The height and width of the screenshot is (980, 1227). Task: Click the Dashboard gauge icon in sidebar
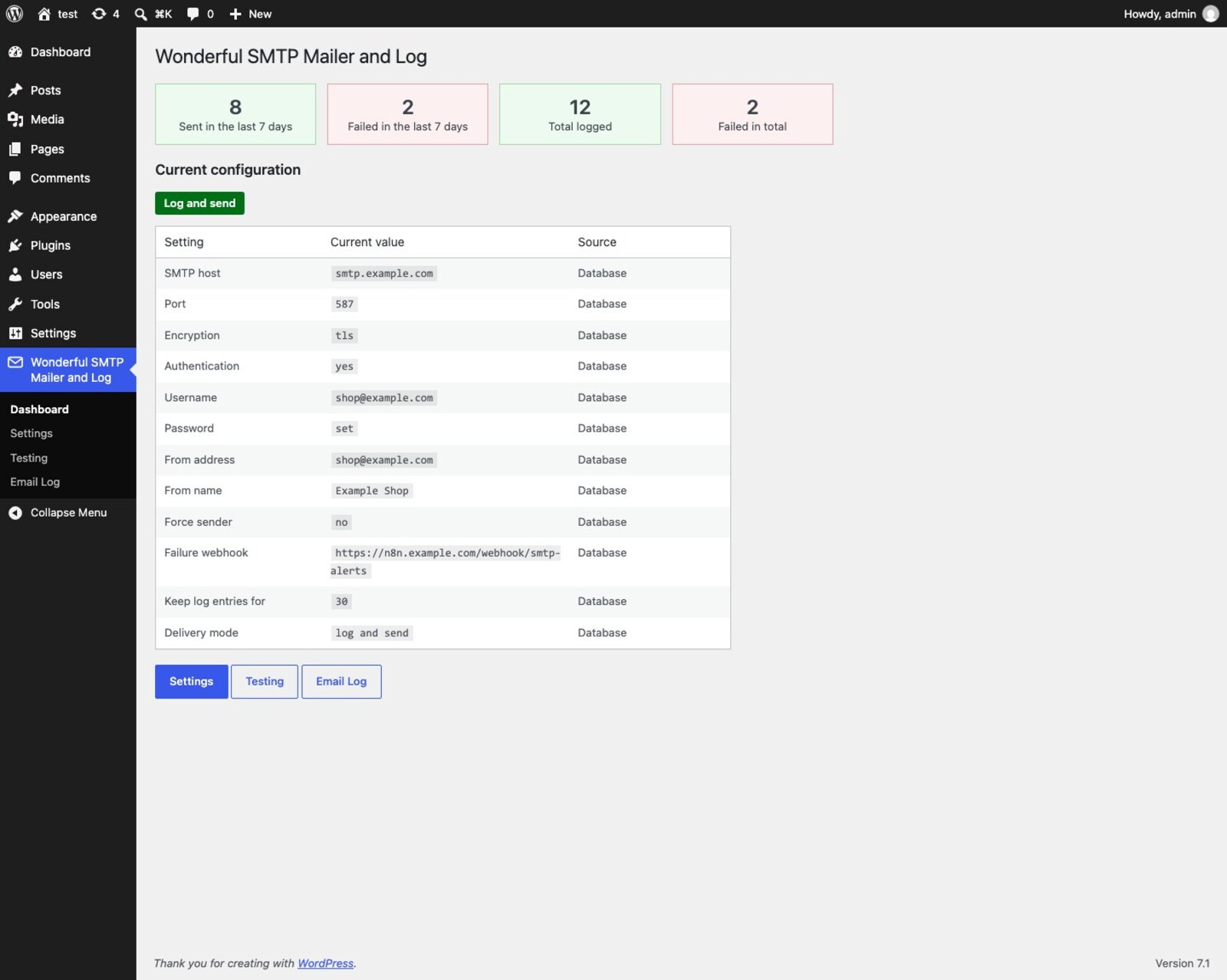pyautogui.click(x=15, y=52)
